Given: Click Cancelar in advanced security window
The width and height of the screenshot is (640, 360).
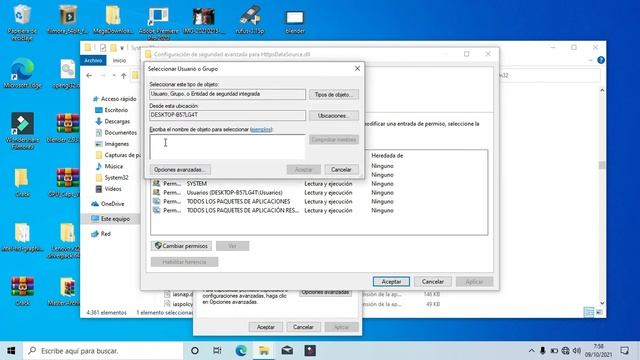Looking at the screenshot, I should (433, 282).
